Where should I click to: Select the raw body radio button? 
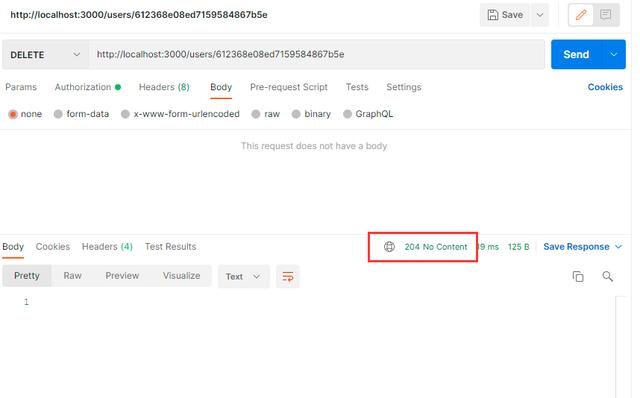pos(256,114)
